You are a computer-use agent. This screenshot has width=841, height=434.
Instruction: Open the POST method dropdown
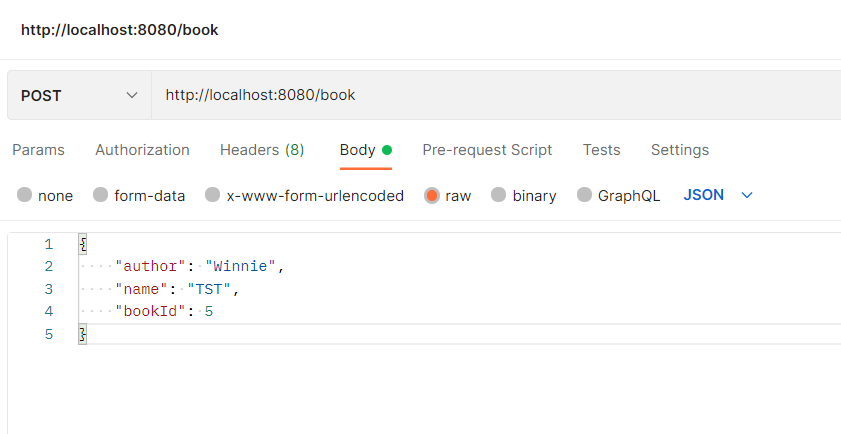coord(79,96)
